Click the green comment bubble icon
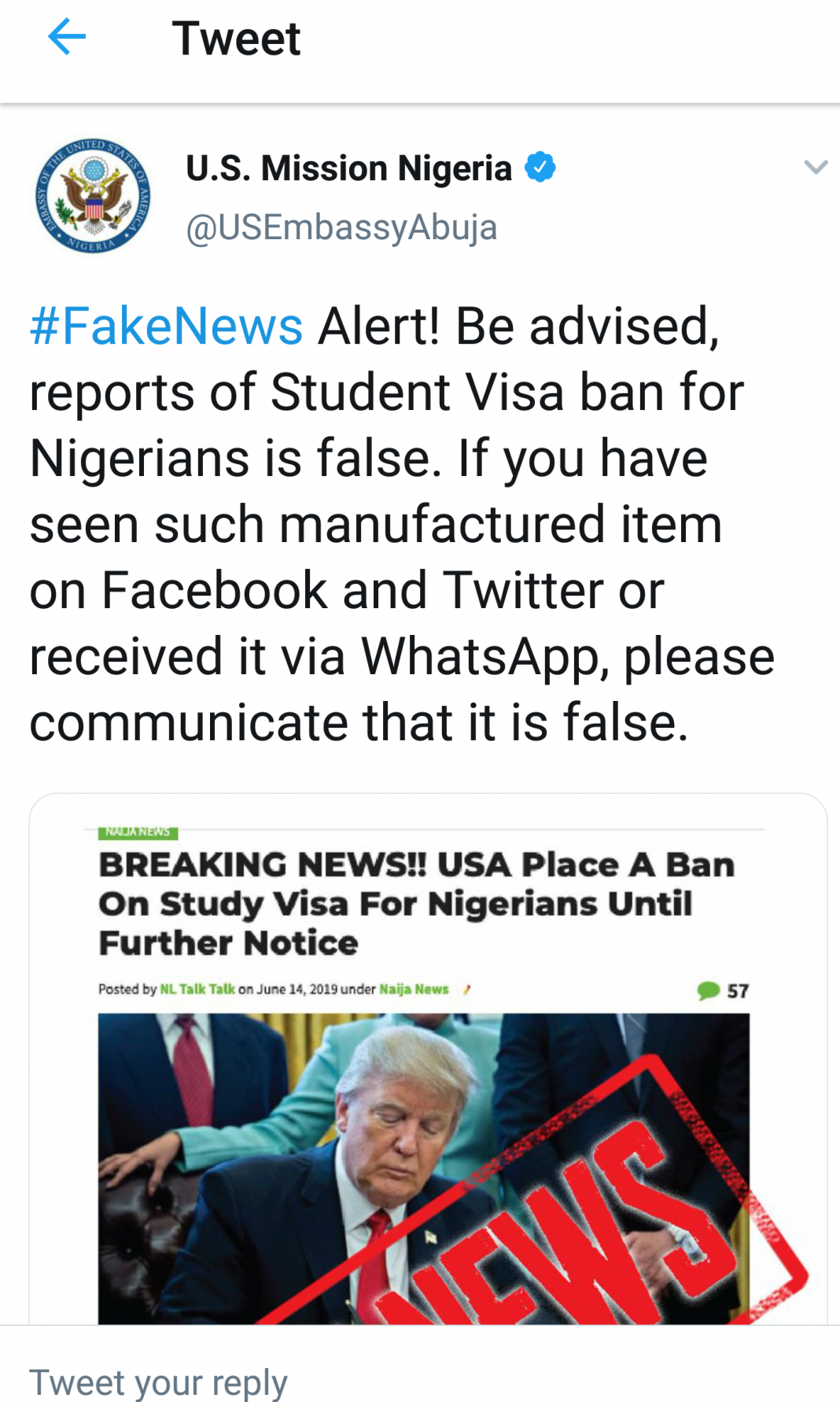The width and height of the screenshot is (840, 1402). 708,990
